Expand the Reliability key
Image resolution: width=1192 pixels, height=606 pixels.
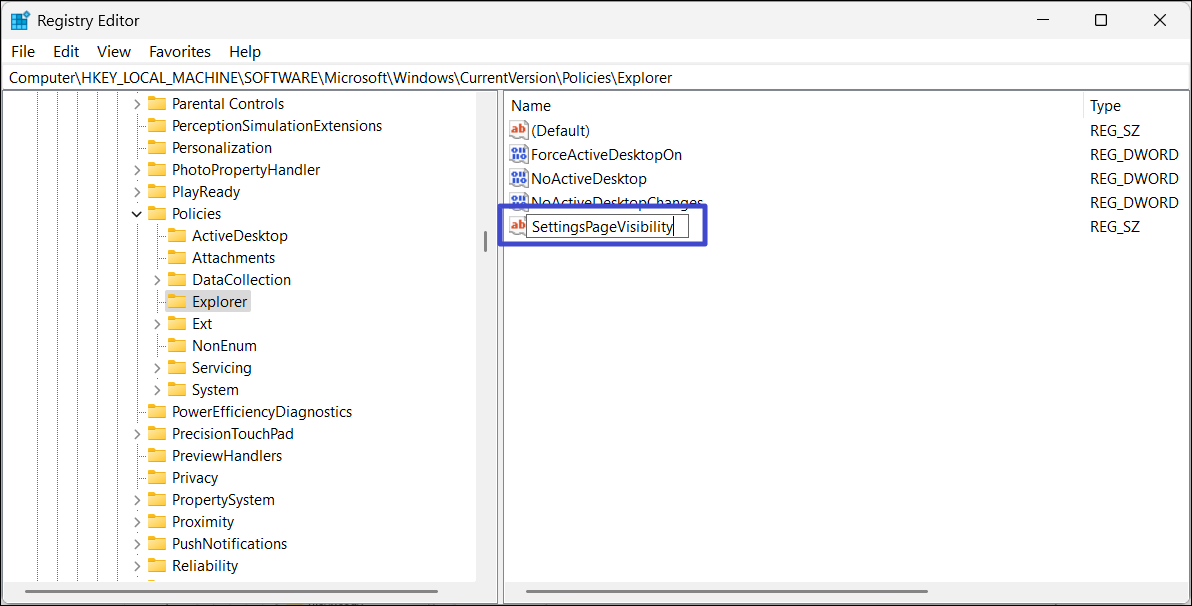(137, 566)
